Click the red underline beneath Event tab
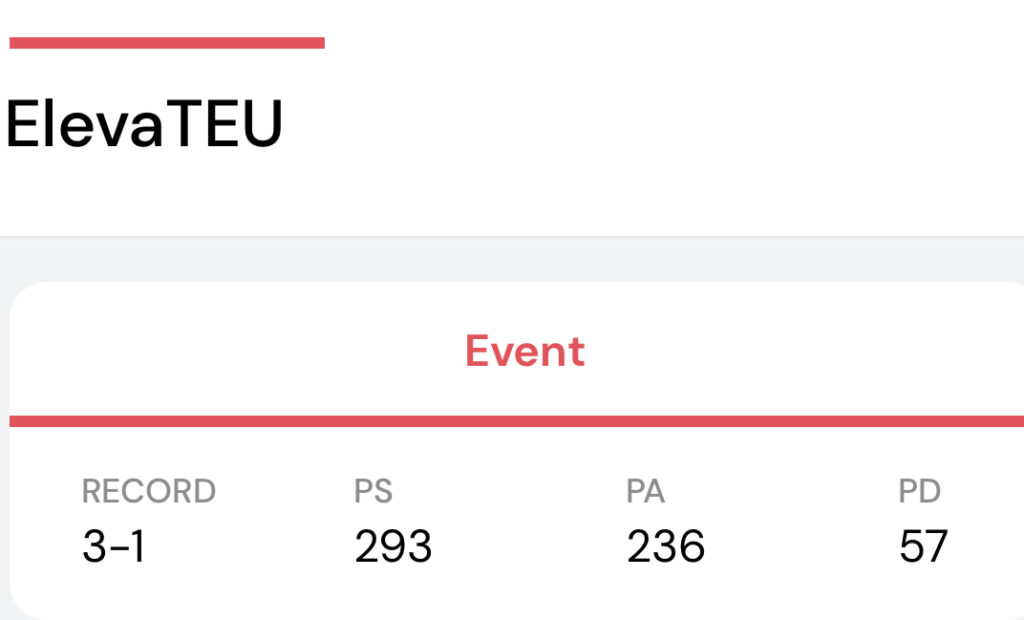Screen dimensions: 1024x620 (517, 421)
